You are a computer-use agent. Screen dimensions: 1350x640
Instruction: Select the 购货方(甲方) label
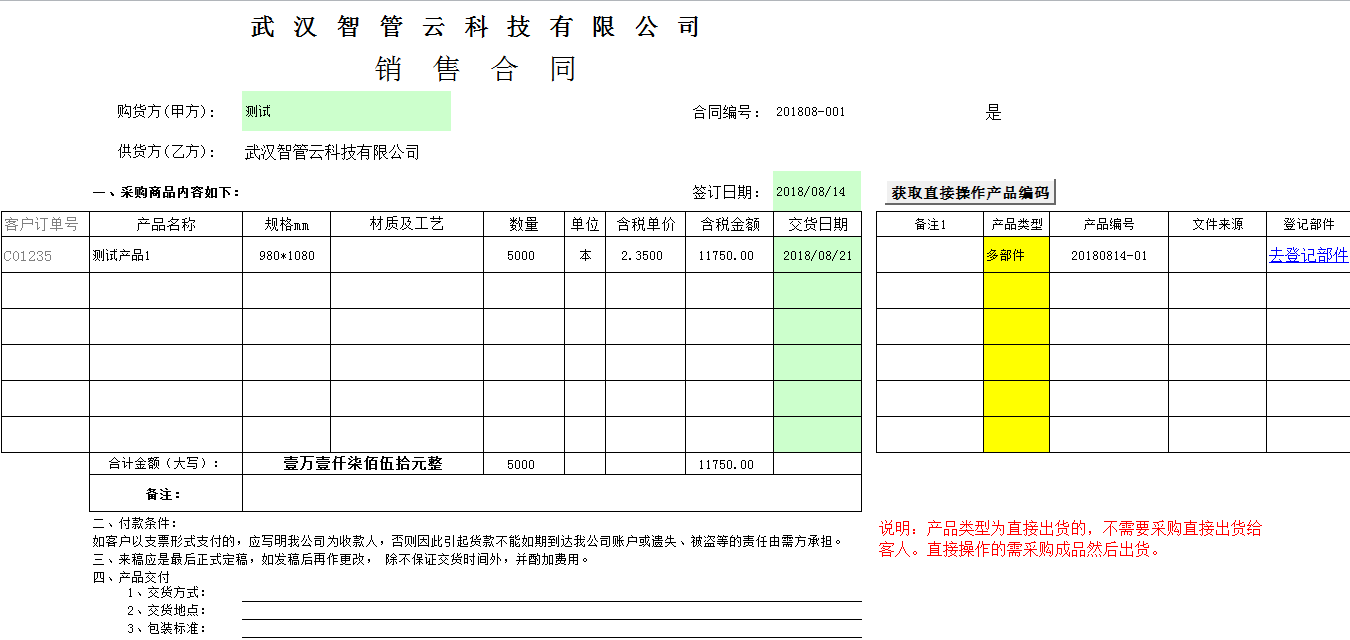click(167, 111)
